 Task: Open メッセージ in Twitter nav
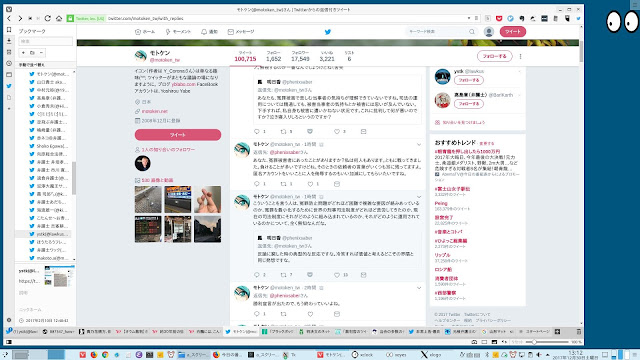[x=241, y=32]
